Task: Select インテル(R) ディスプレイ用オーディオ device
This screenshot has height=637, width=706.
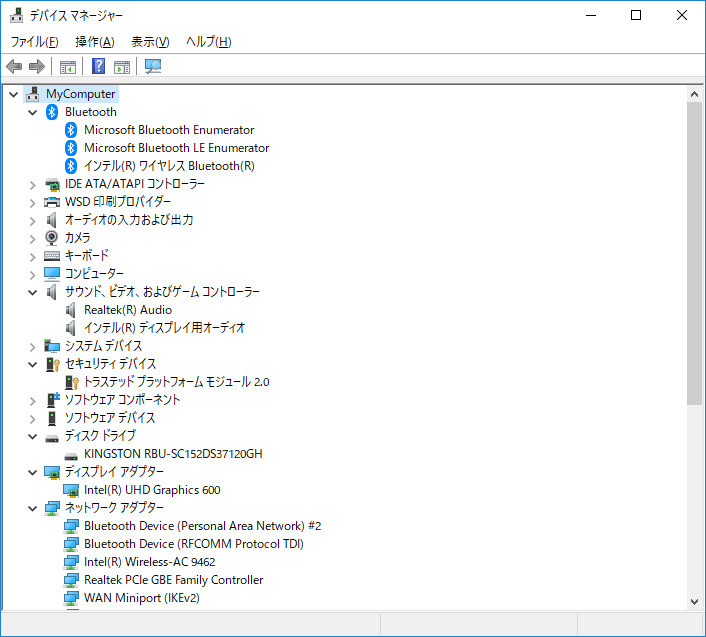Action: (164, 328)
